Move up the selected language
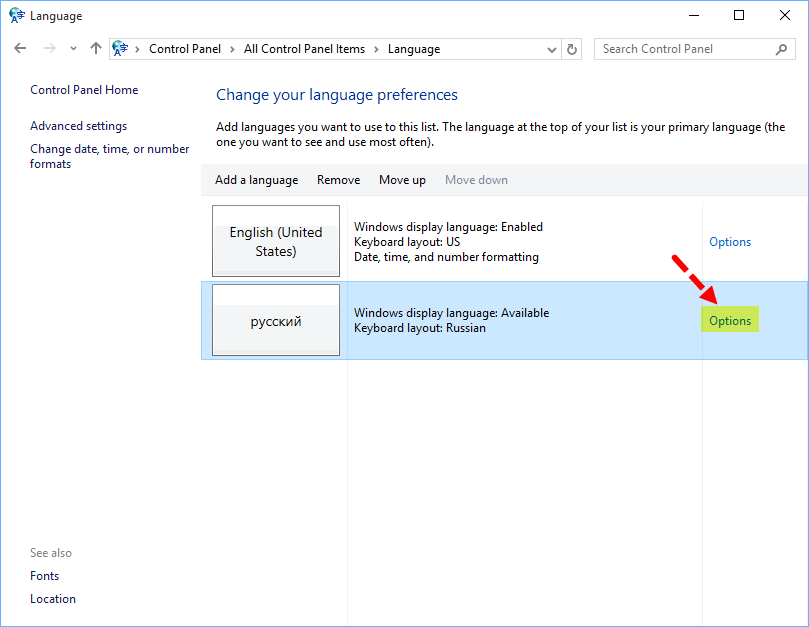This screenshot has width=809, height=627. point(402,180)
